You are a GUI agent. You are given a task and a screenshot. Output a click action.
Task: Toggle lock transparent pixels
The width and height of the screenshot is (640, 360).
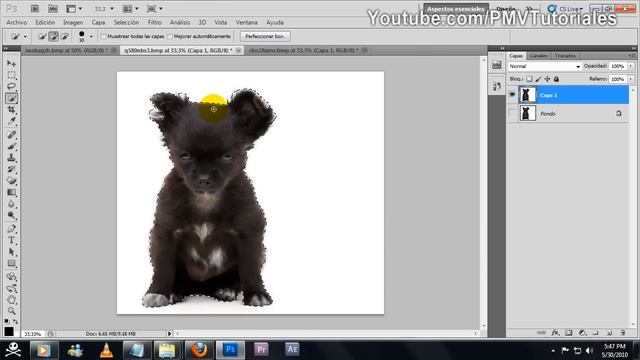[x=529, y=79]
